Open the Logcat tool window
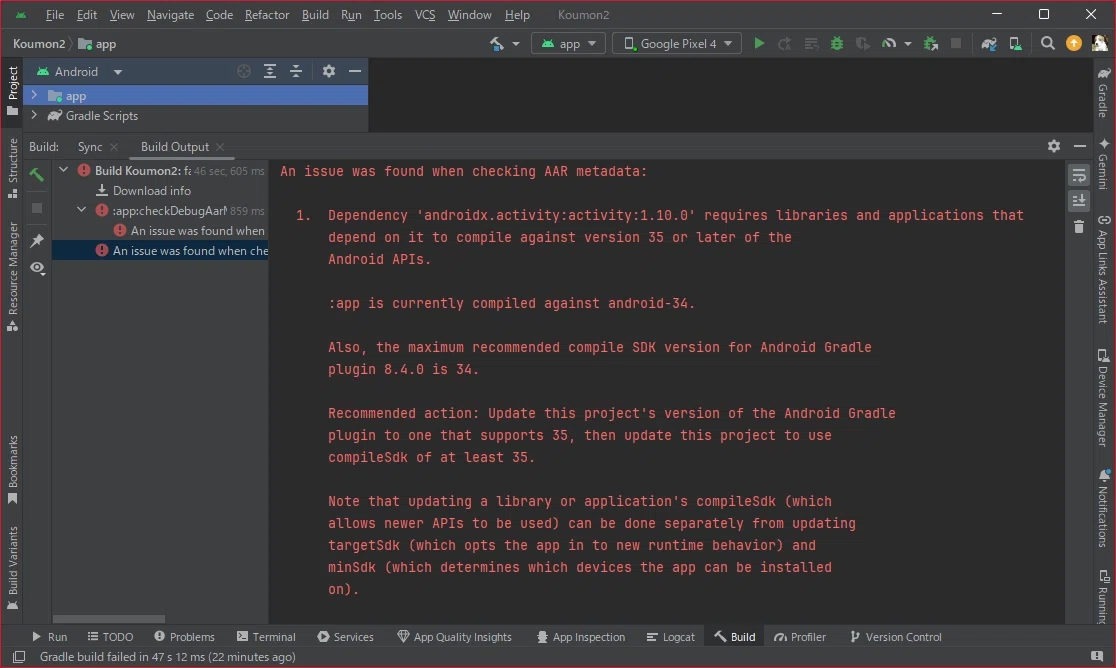Viewport: 1116px width, 668px height. point(670,637)
